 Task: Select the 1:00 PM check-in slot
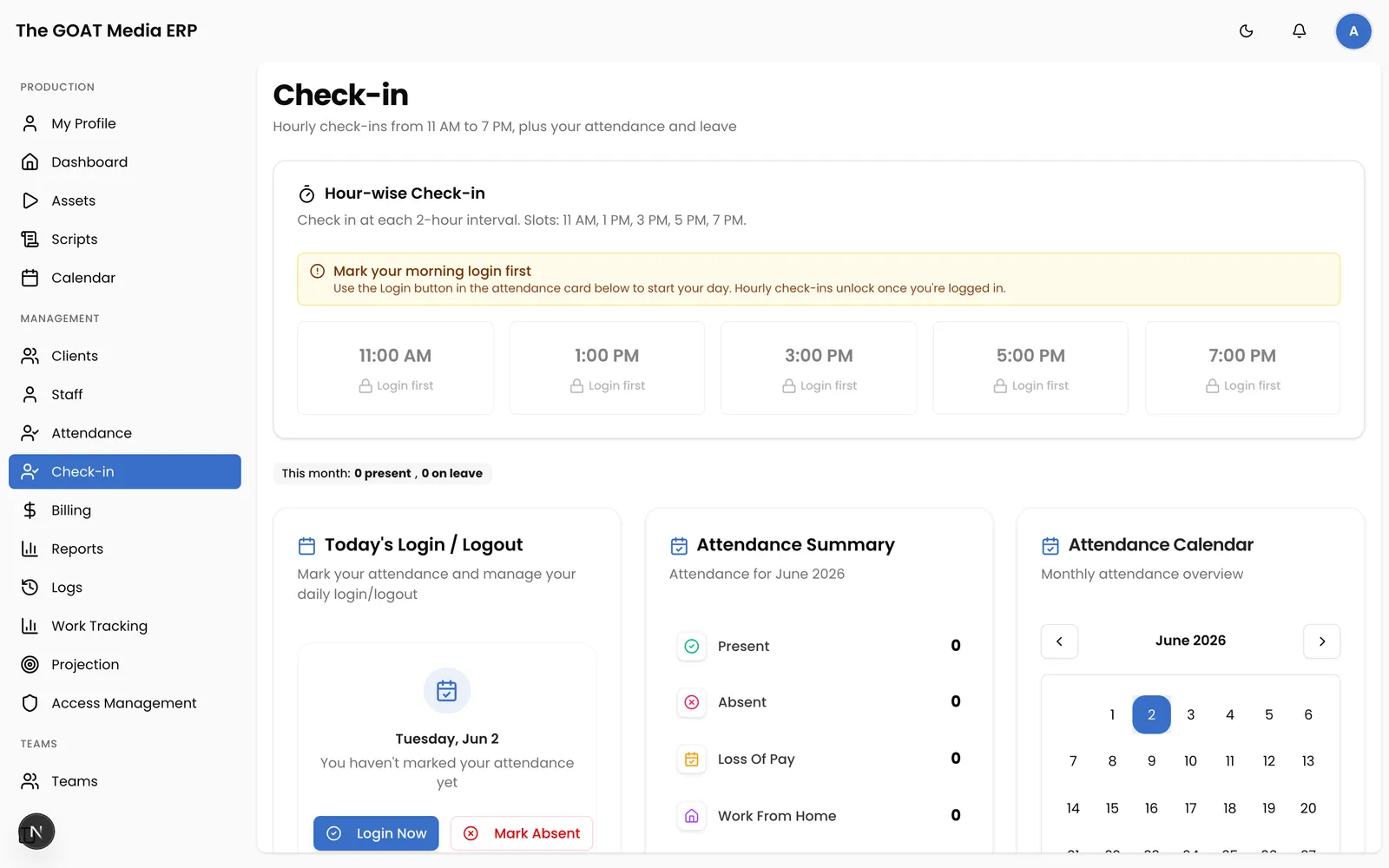pyautogui.click(x=607, y=368)
